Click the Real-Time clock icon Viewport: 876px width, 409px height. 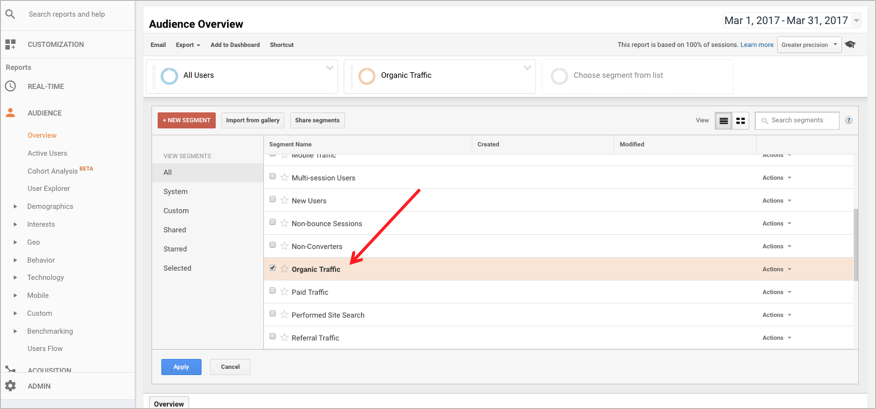pyautogui.click(x=10, y=87)
